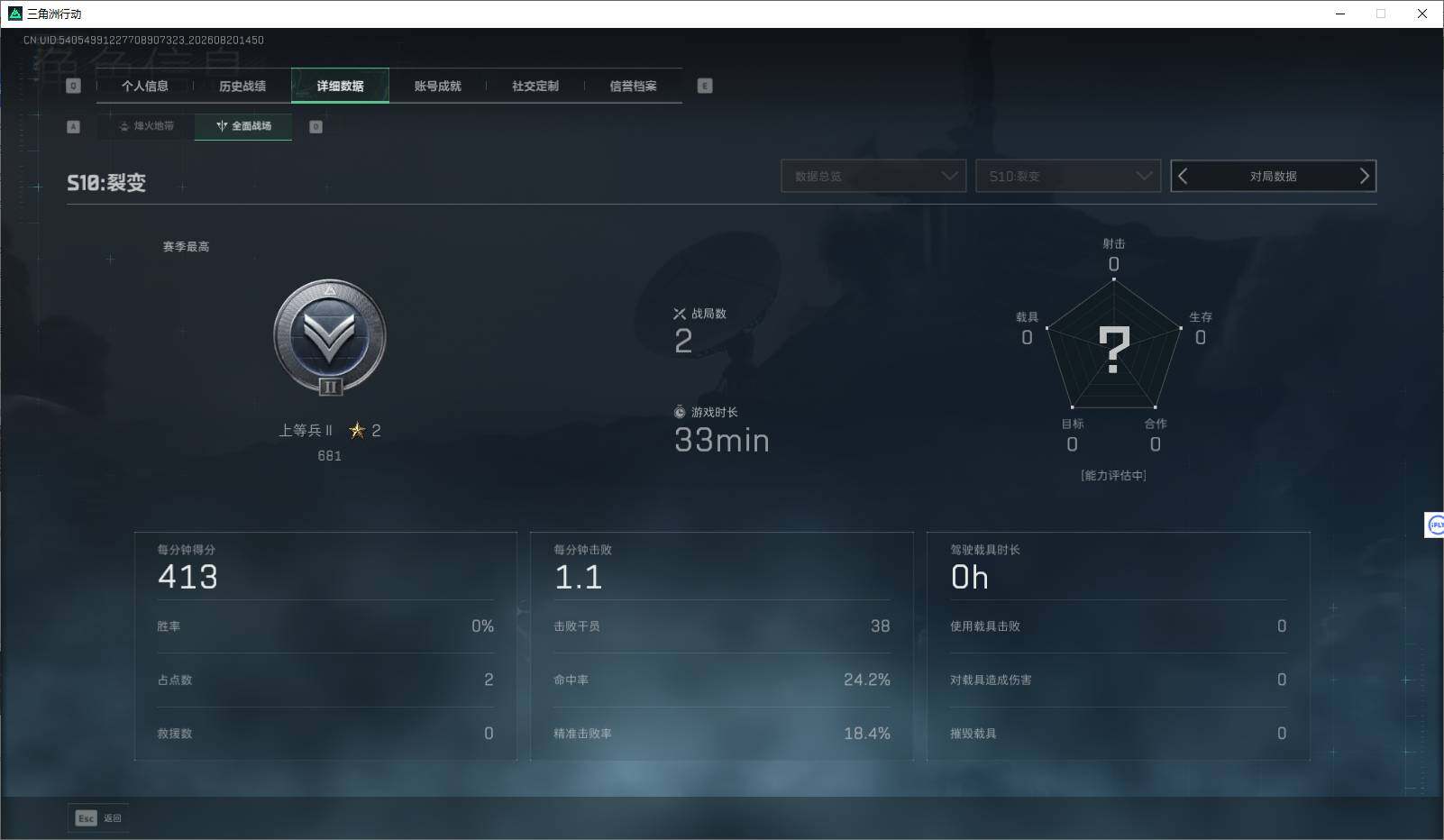Image resolution: width=1444 pixels, height=840 pixels.
Task: Click the 赛季最高 label
Action: coord(186,246)
